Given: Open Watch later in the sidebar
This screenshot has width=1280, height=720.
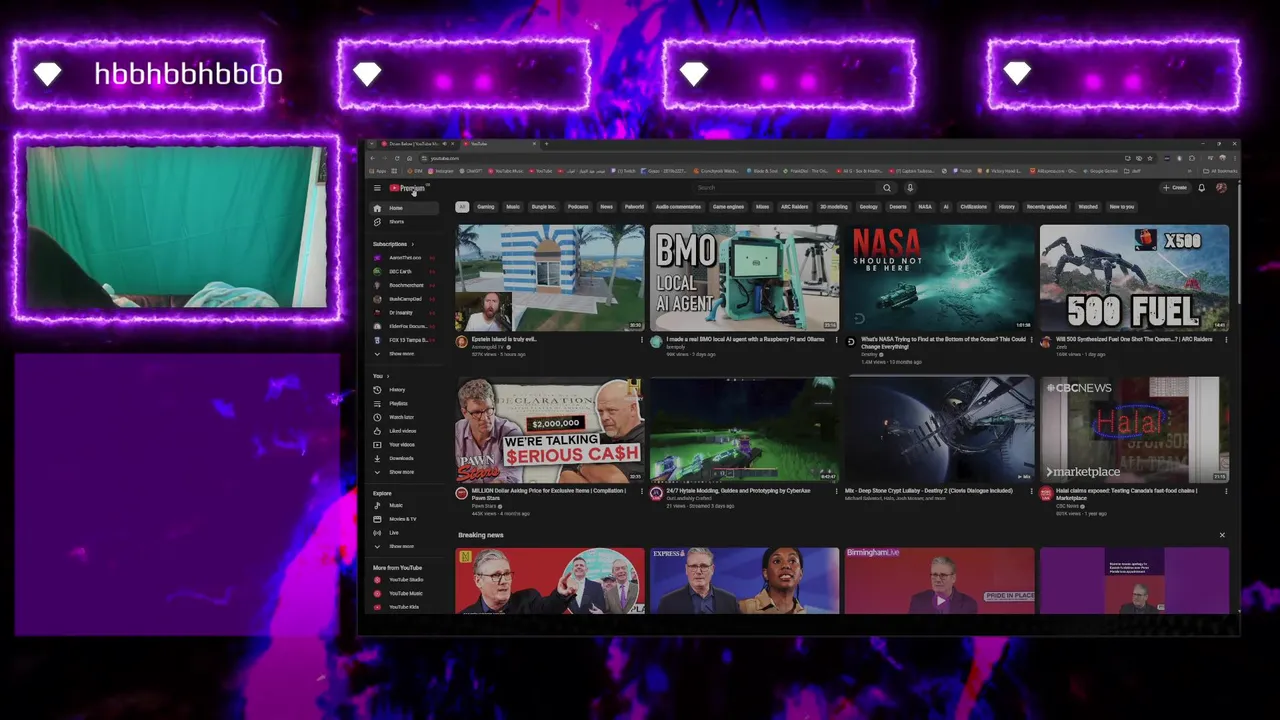Looking at the screenshot, I should (x=404, y=417).
